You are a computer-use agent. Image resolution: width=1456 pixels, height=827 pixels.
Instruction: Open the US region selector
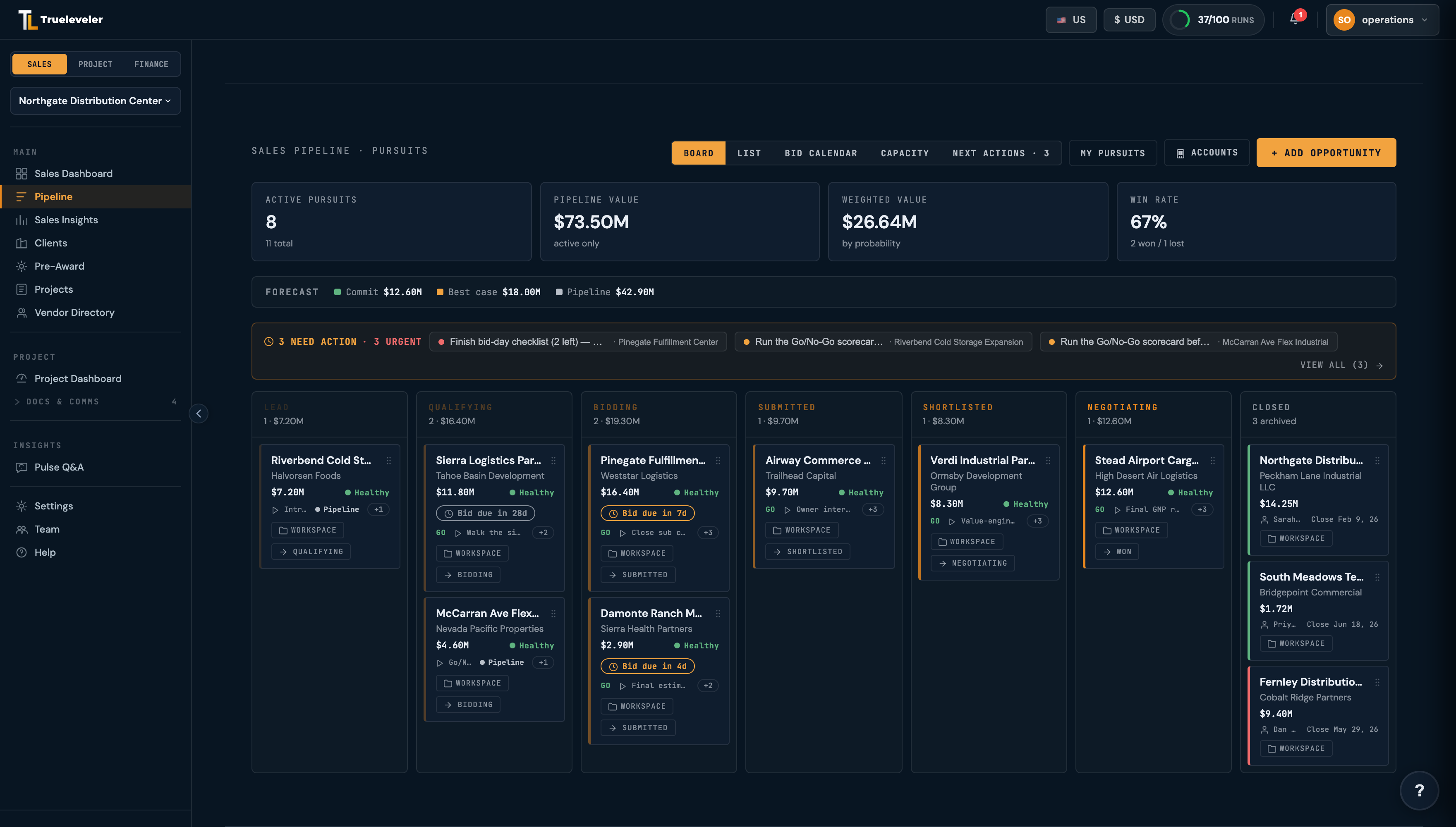pyautogui.click(x=1071, y=20)
